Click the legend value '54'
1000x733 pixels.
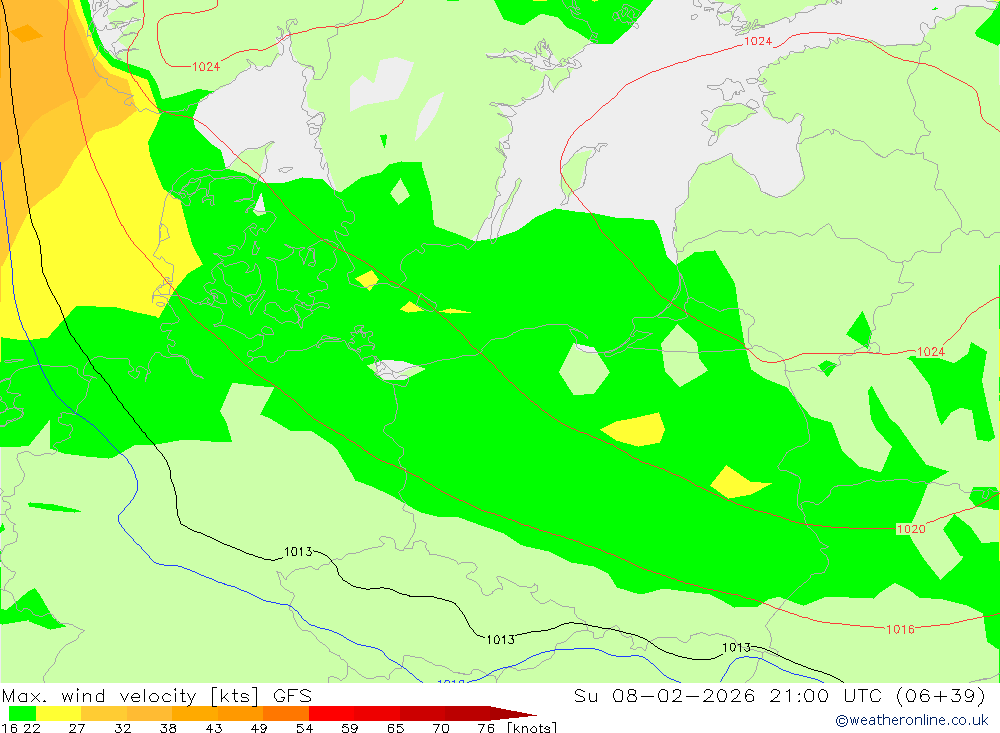304,728
